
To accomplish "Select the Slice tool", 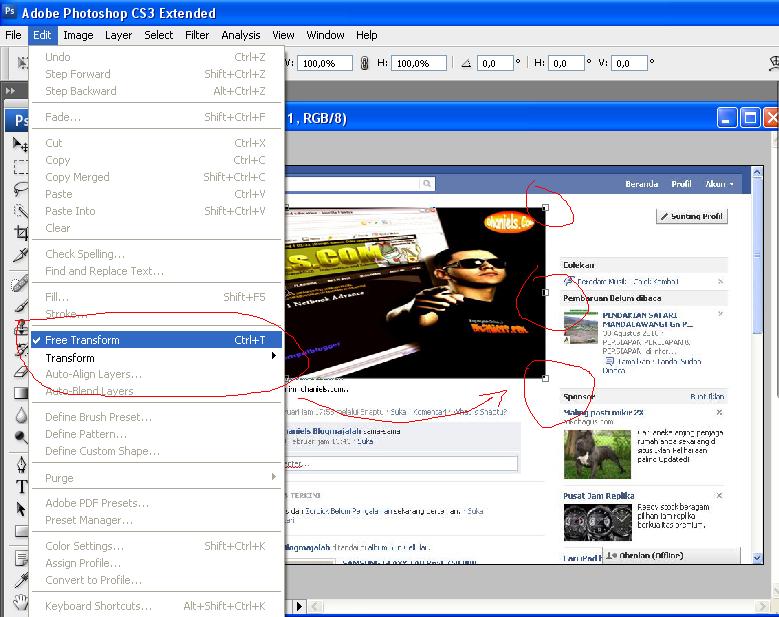I will [20, 255].
